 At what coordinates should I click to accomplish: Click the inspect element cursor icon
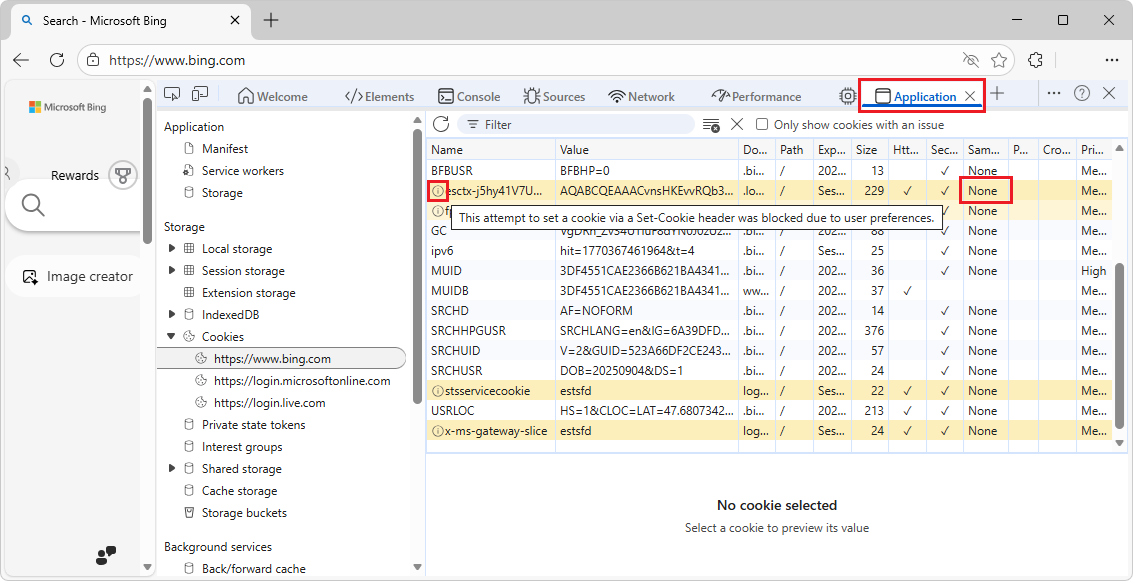pos(172,92)
